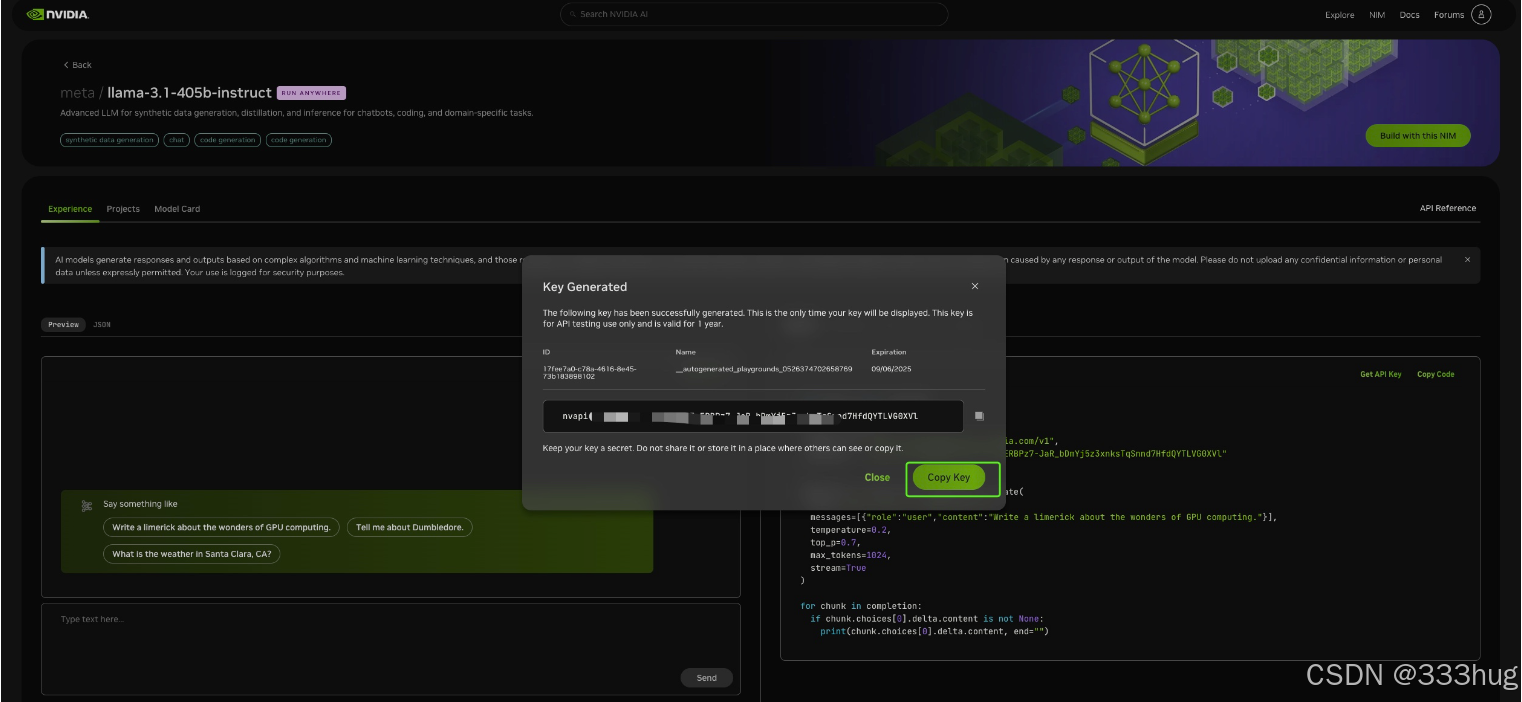Choose the Santa Clara weather suggestion
1522x702 pixels.
coord(192,554)
